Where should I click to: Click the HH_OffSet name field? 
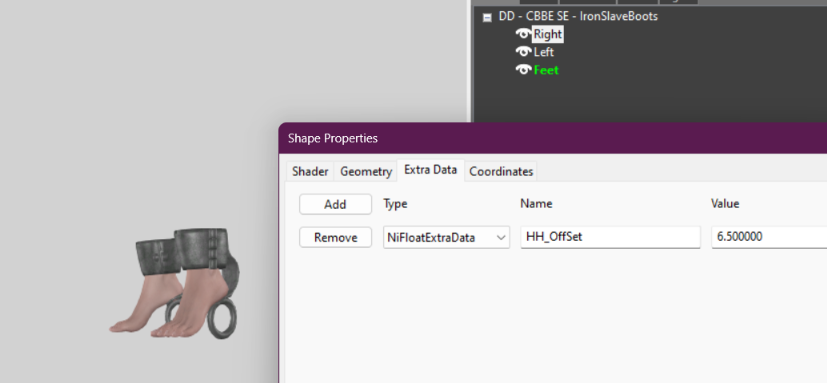(610, 237)
